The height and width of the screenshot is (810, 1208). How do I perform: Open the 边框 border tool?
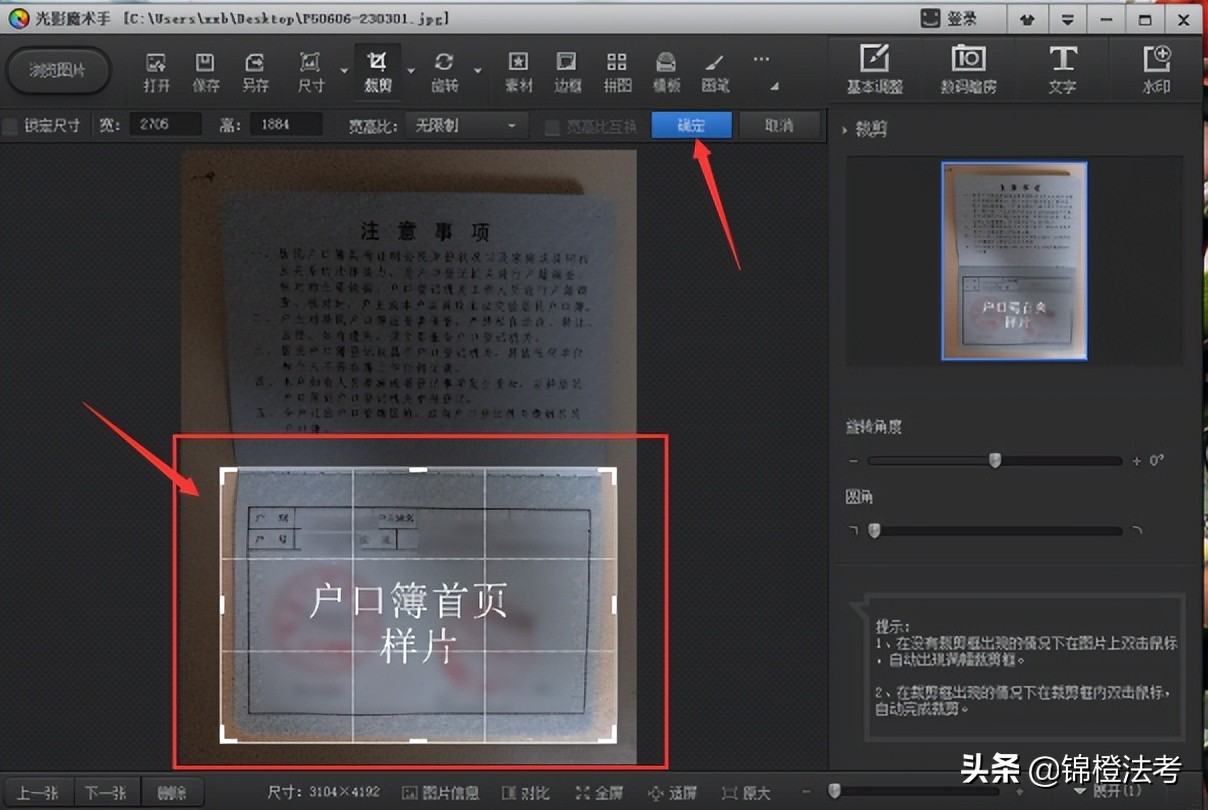click(x=567, y=69)
